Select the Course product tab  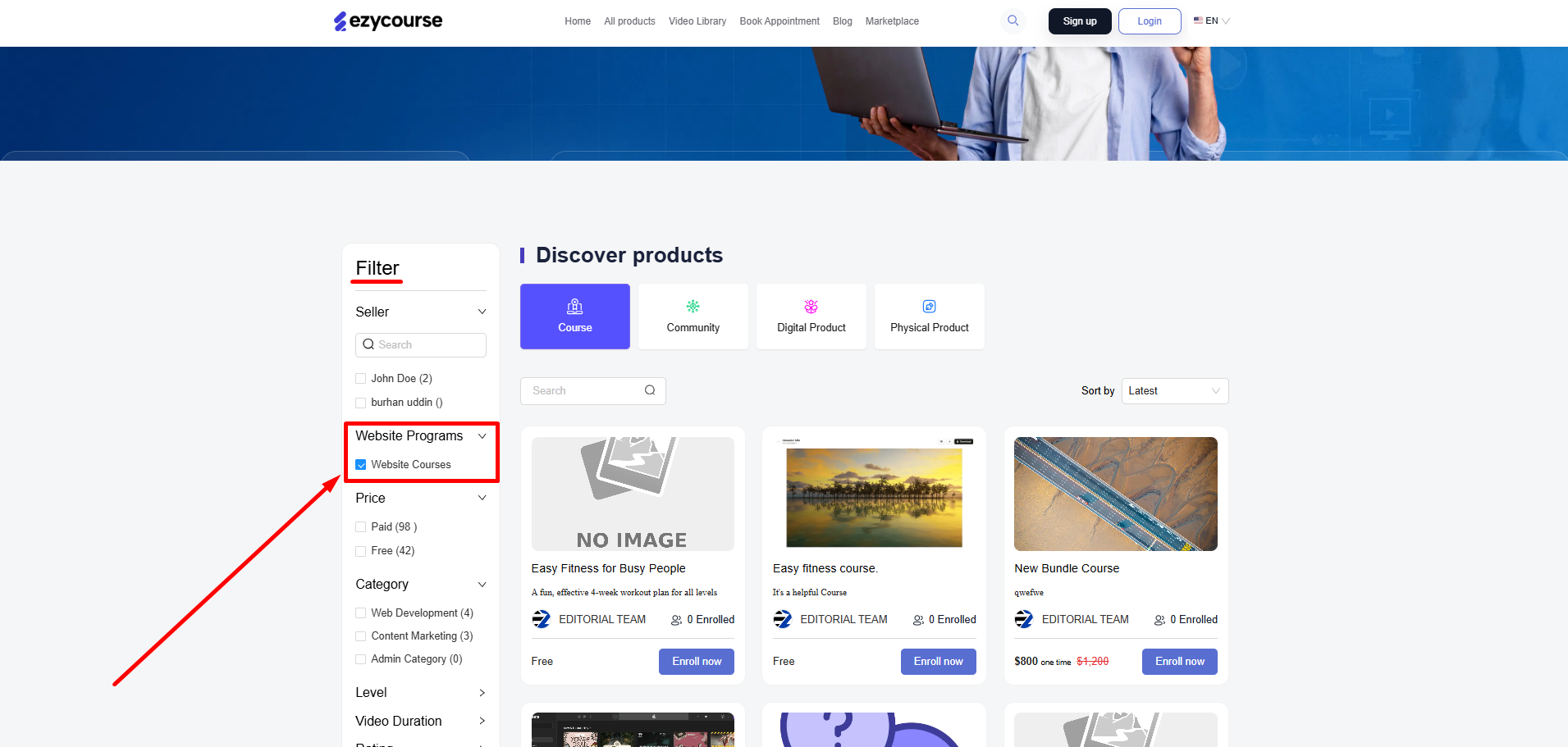point(575,317)
